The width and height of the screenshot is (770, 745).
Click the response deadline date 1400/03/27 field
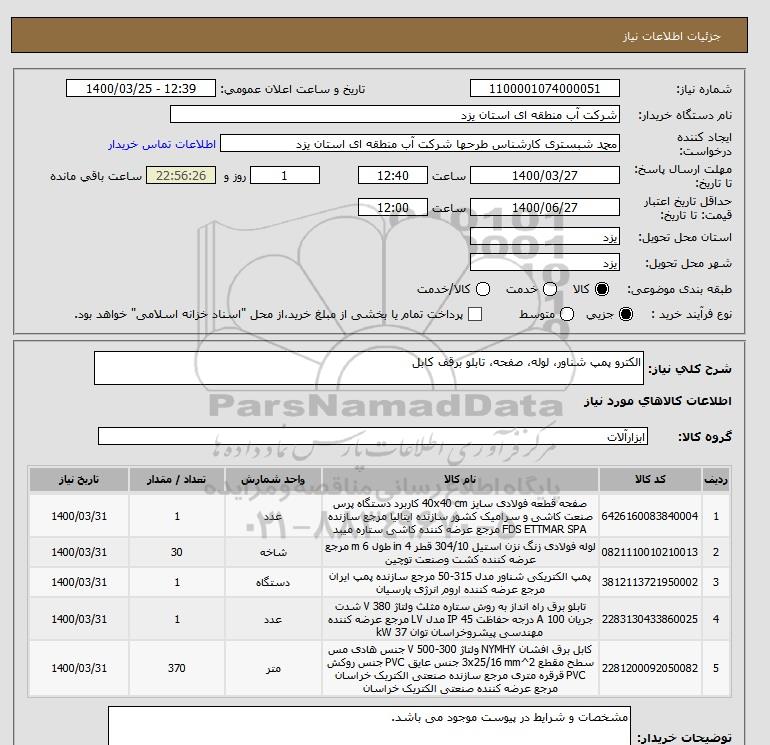tap(545, 175)
